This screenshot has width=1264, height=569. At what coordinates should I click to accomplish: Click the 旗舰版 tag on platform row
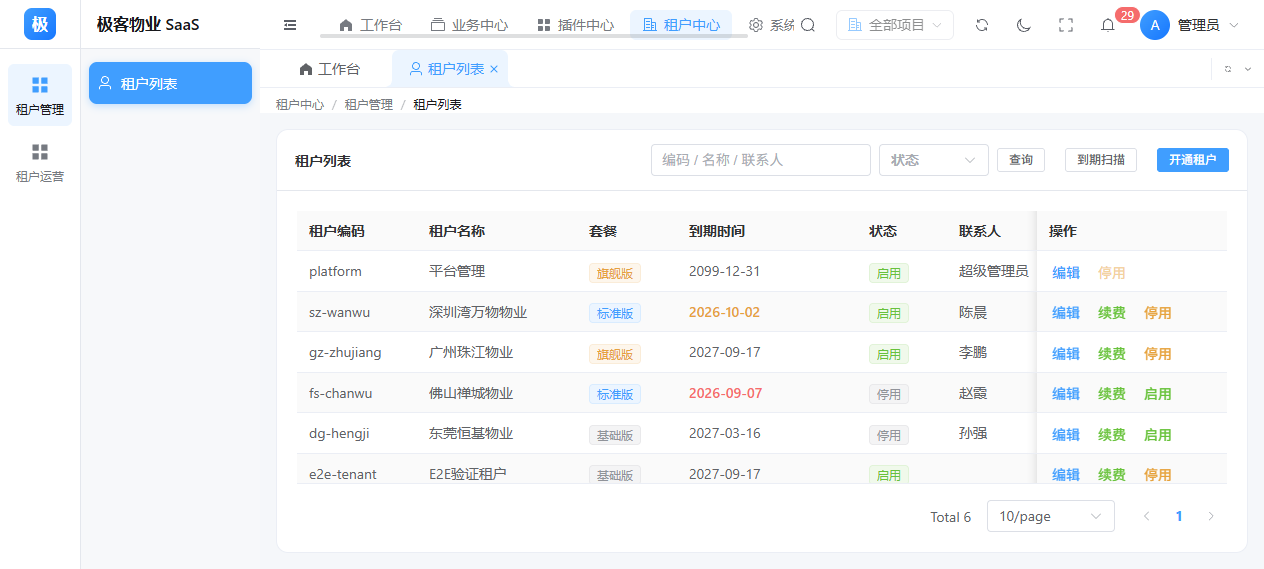615,273
